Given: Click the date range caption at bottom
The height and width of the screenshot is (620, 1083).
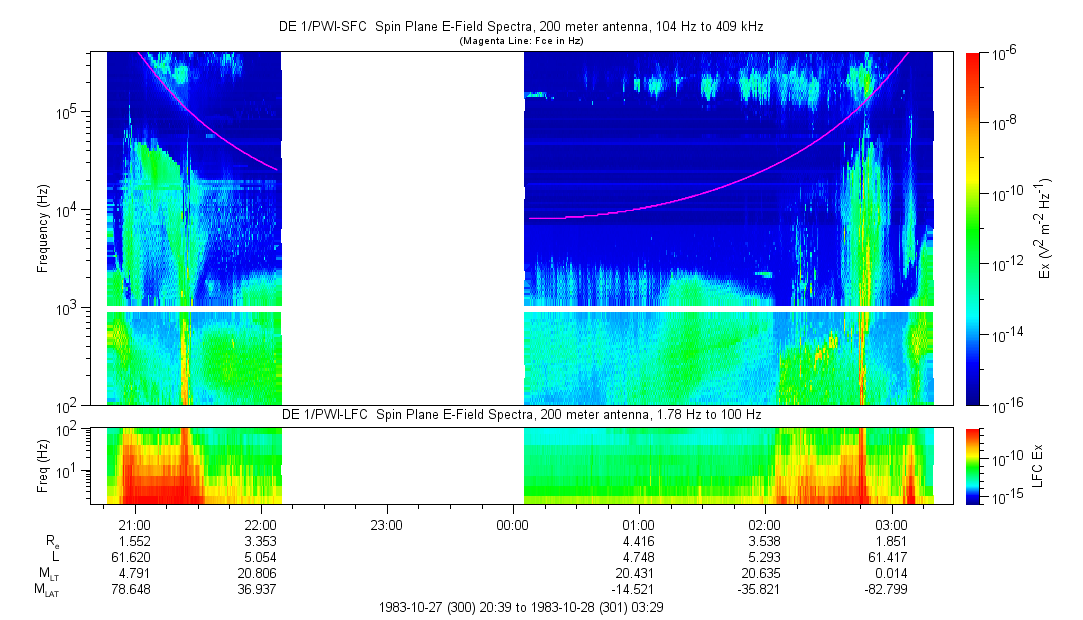Looking at the screenshot, I should coord(520,608).
